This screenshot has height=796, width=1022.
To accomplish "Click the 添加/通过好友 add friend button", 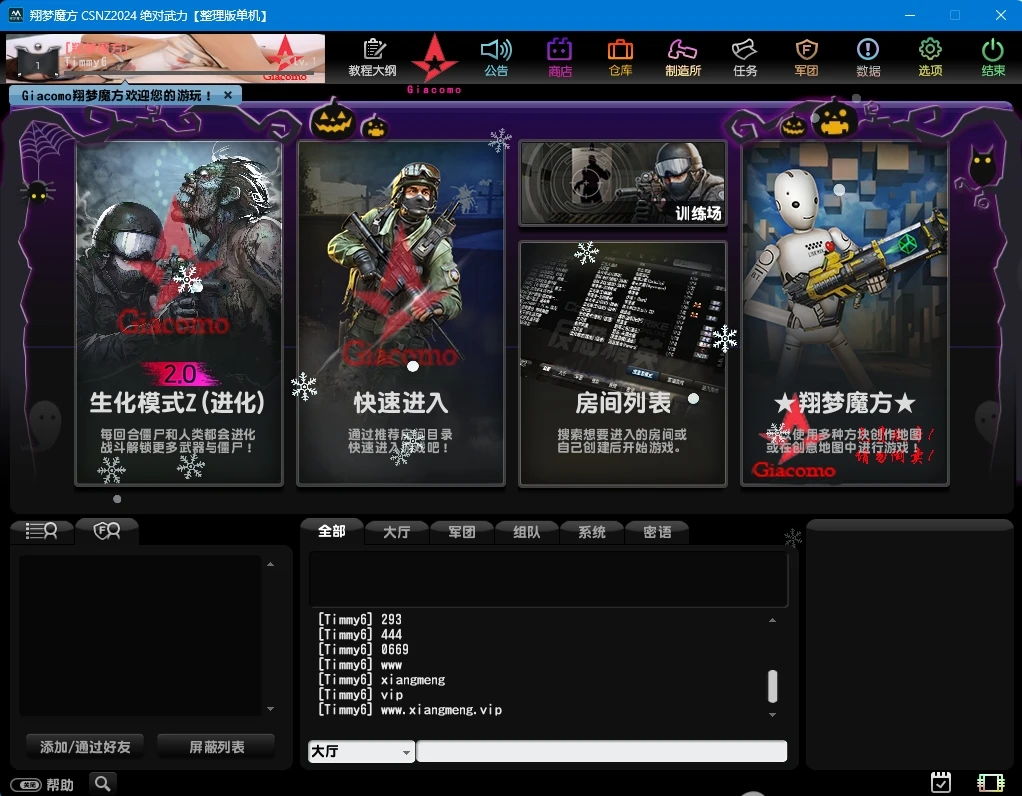I will [x=85, y=747].
